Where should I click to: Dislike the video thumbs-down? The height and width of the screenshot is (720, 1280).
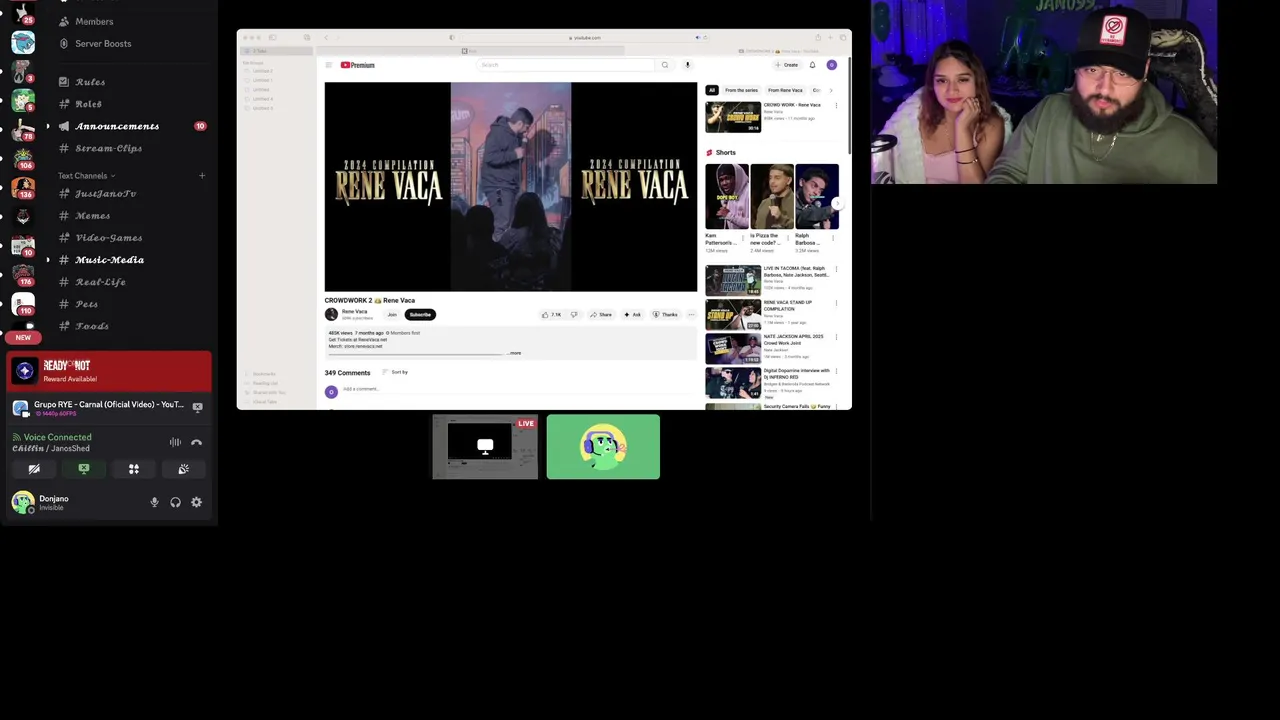(x=574, y=314)
